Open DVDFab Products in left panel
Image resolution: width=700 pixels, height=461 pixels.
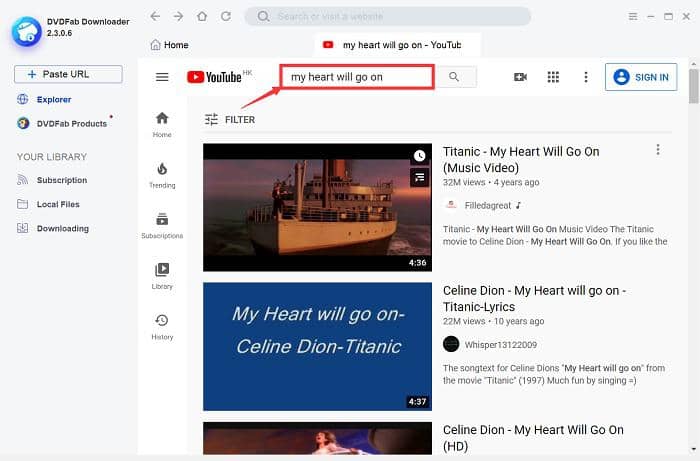click(62, 124)
